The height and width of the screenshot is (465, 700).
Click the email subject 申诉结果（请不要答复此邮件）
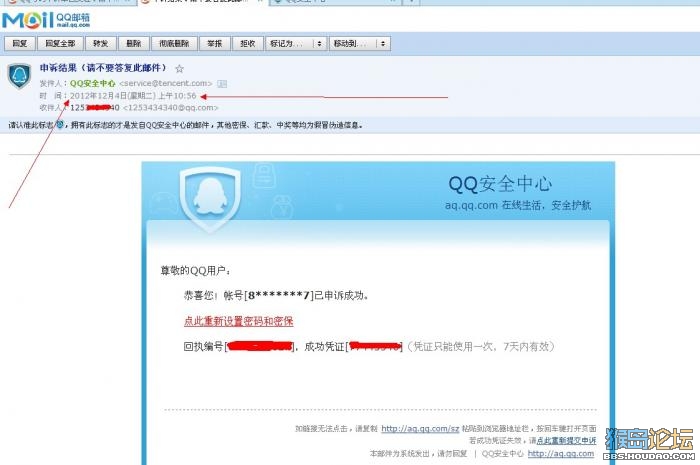click(x=103, y=68)
